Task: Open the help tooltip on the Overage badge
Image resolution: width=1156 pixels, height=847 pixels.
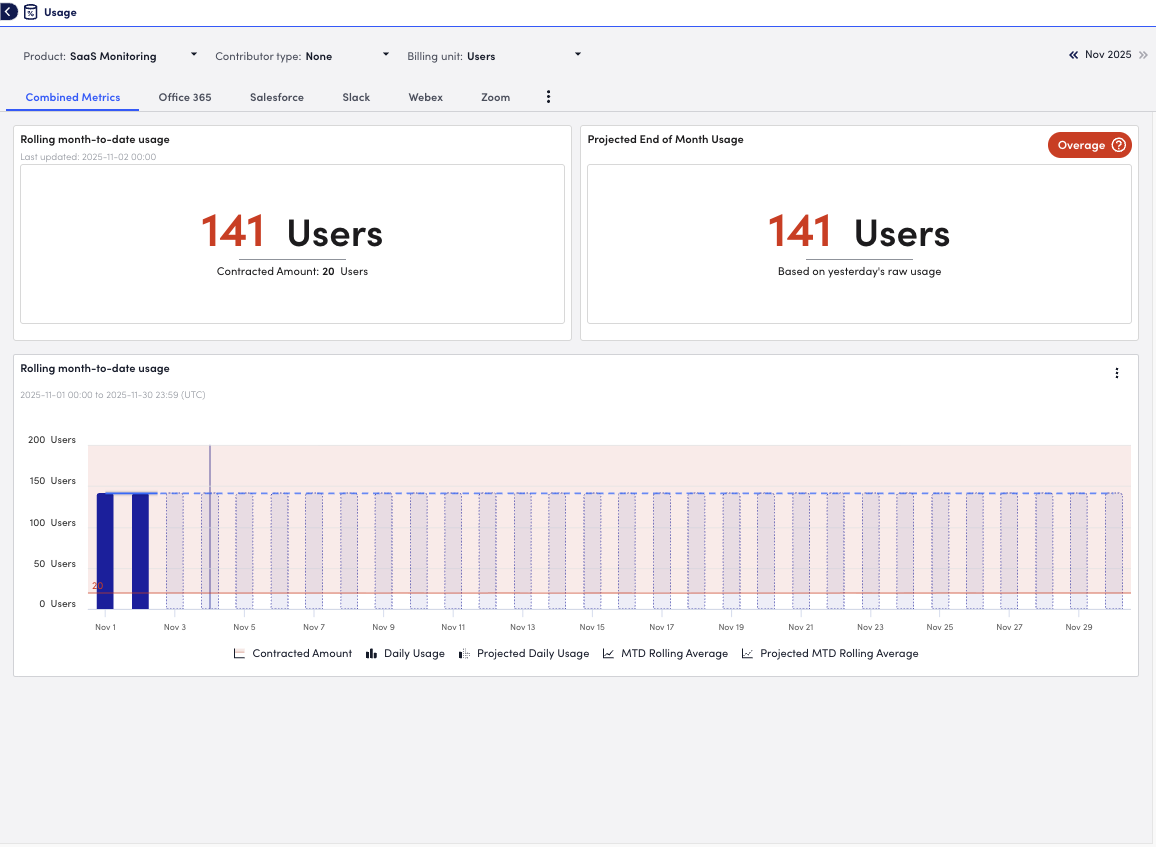Action: pos(1118,145)
